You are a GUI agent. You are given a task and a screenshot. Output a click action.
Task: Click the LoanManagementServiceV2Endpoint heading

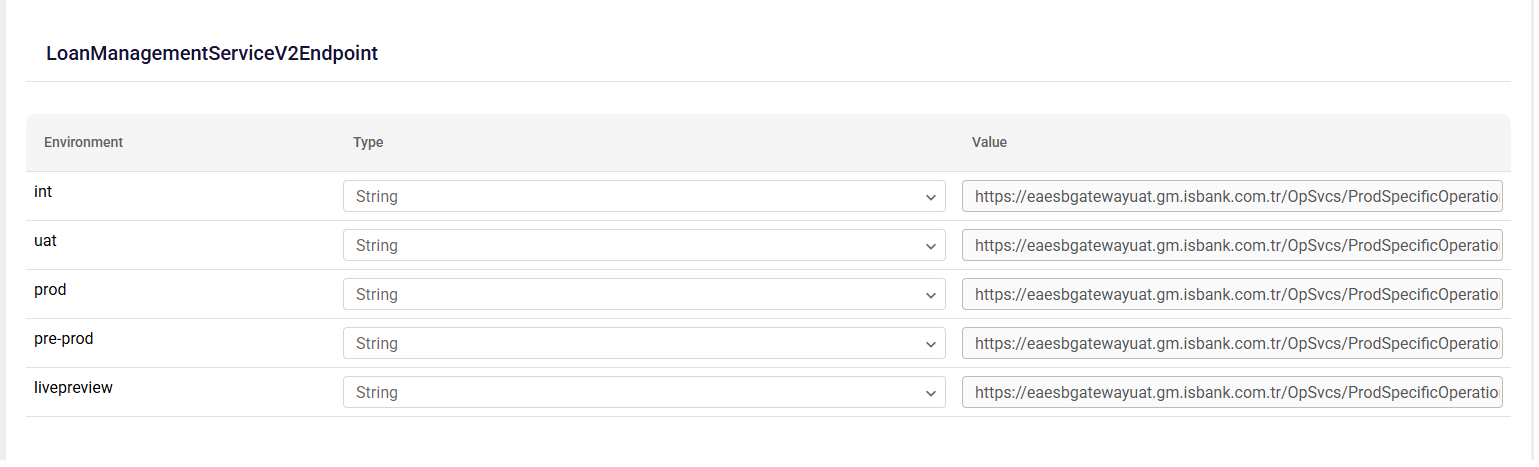click(212, 54)
